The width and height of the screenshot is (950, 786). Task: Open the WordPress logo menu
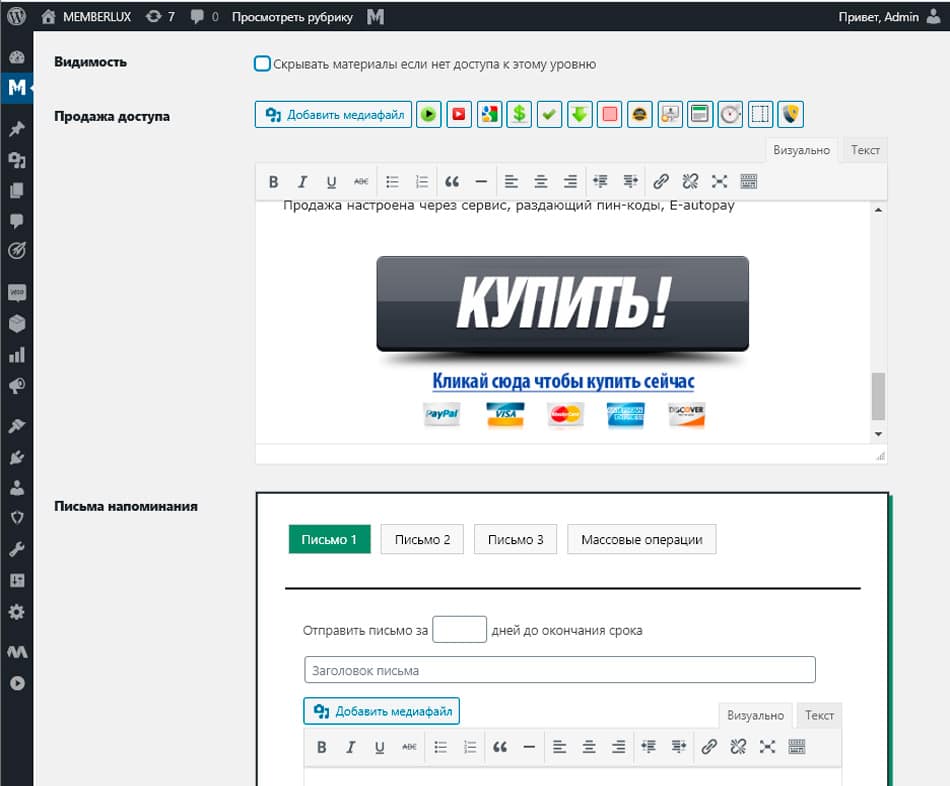(x=16, y=17)
